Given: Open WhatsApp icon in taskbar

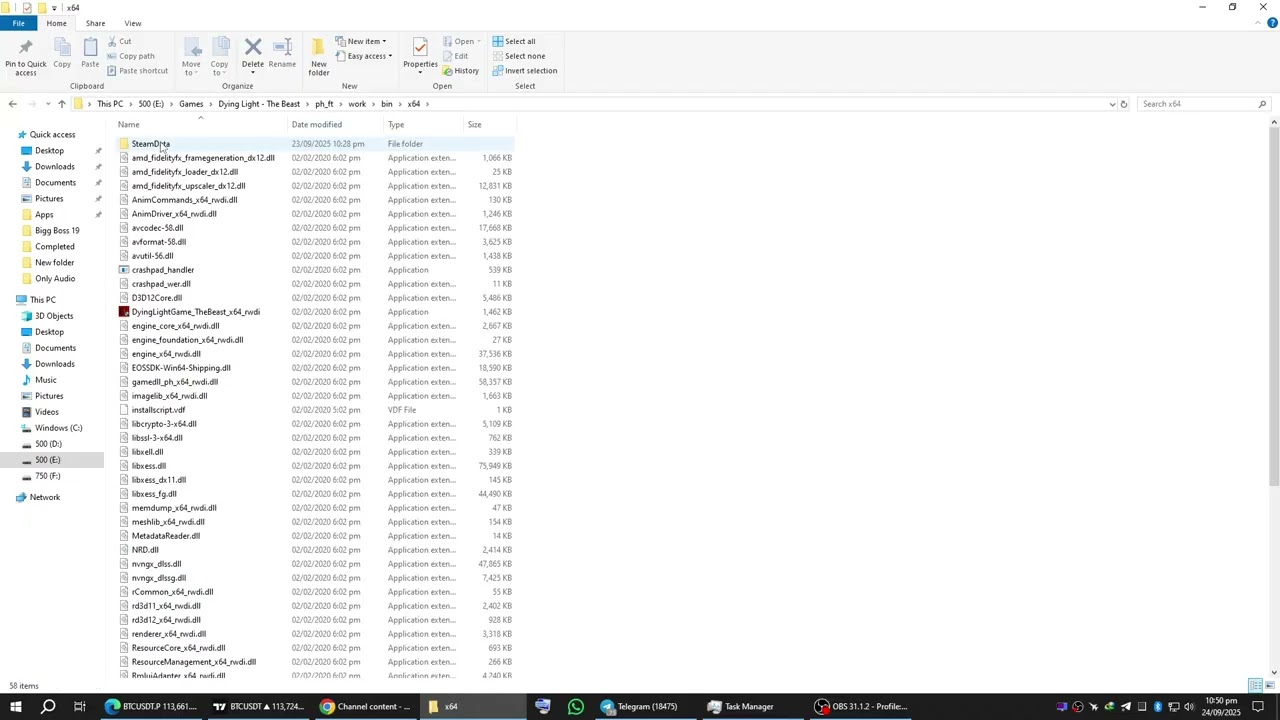Looking at the screenshot, I should tap(576, 706).
